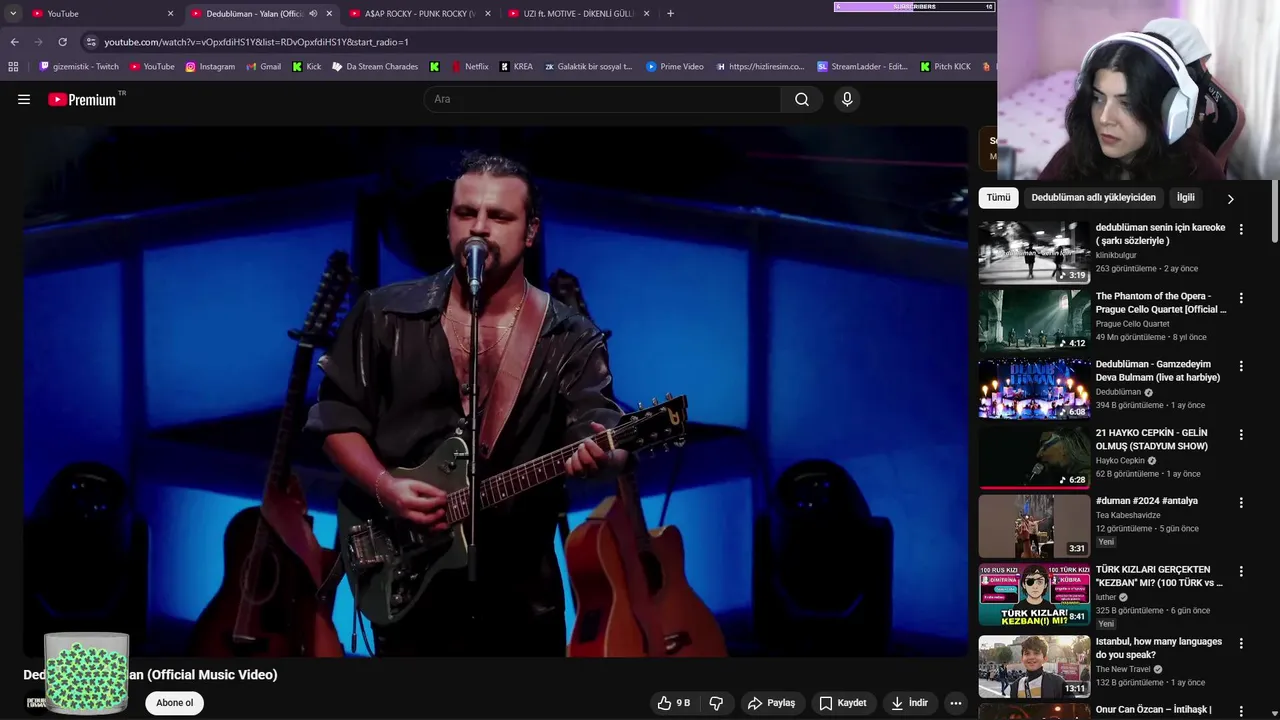View site information icon in address bar
1280x720 pixels.
click(91, 42)
